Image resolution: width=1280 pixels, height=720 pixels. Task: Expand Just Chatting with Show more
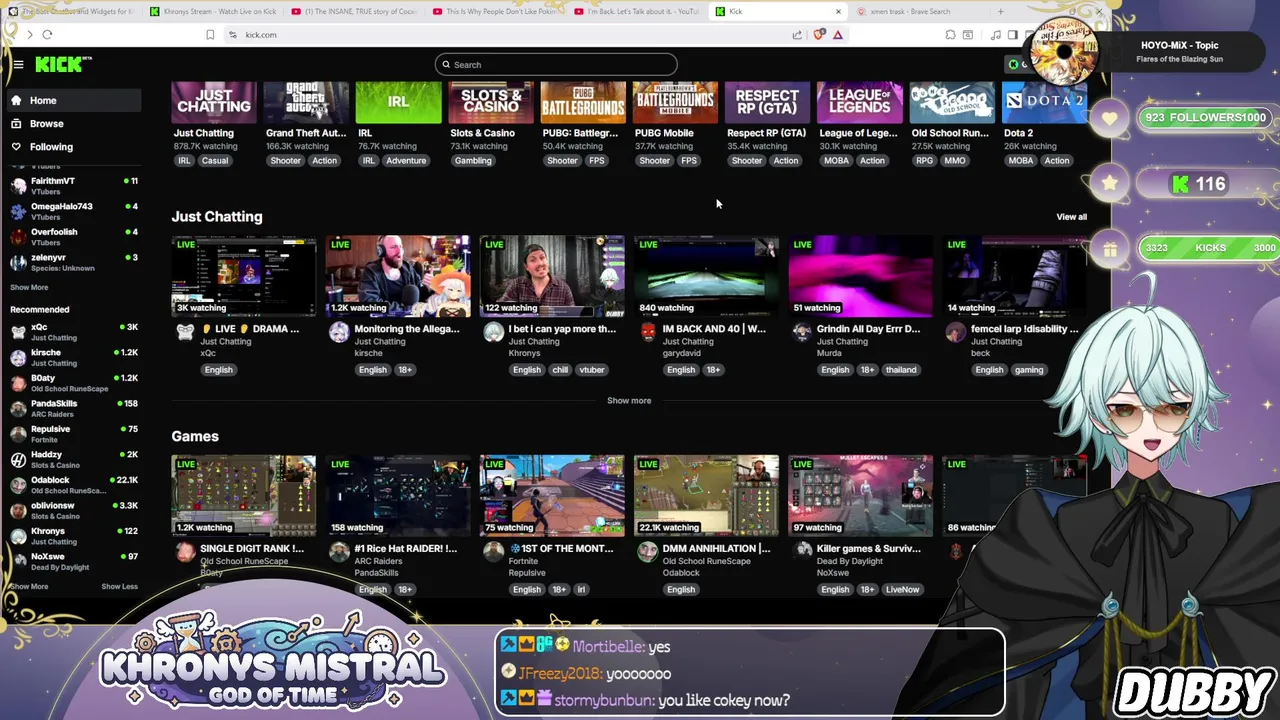coord(629,401)
